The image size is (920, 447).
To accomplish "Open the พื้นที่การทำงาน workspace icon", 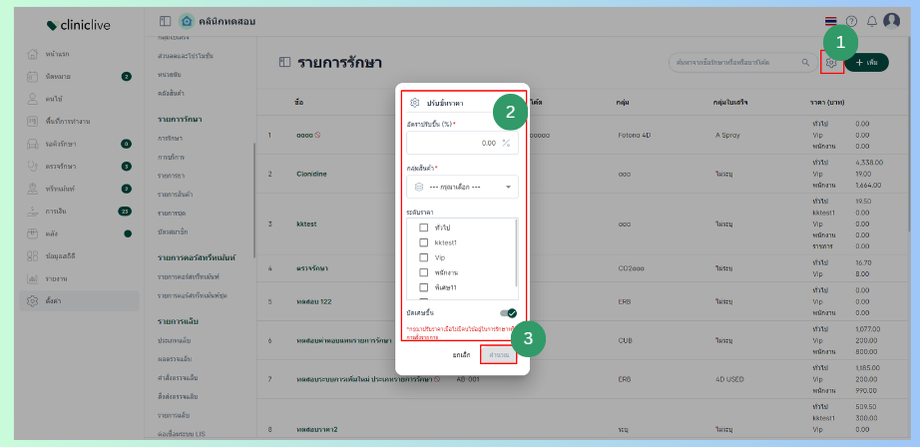I will coord(33,121).
